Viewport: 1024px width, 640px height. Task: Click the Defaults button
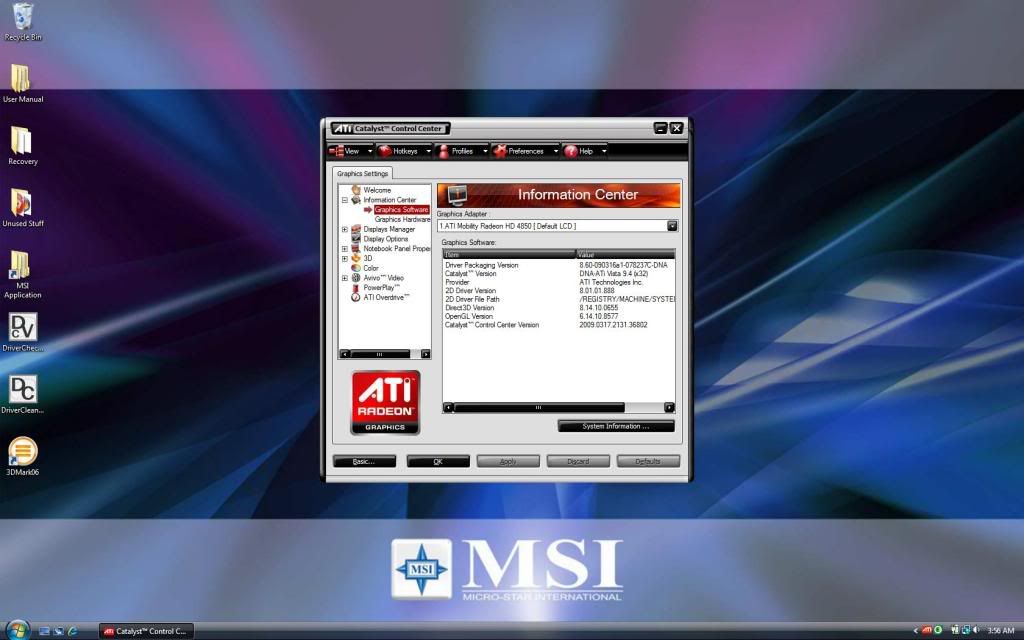point(648,461)
